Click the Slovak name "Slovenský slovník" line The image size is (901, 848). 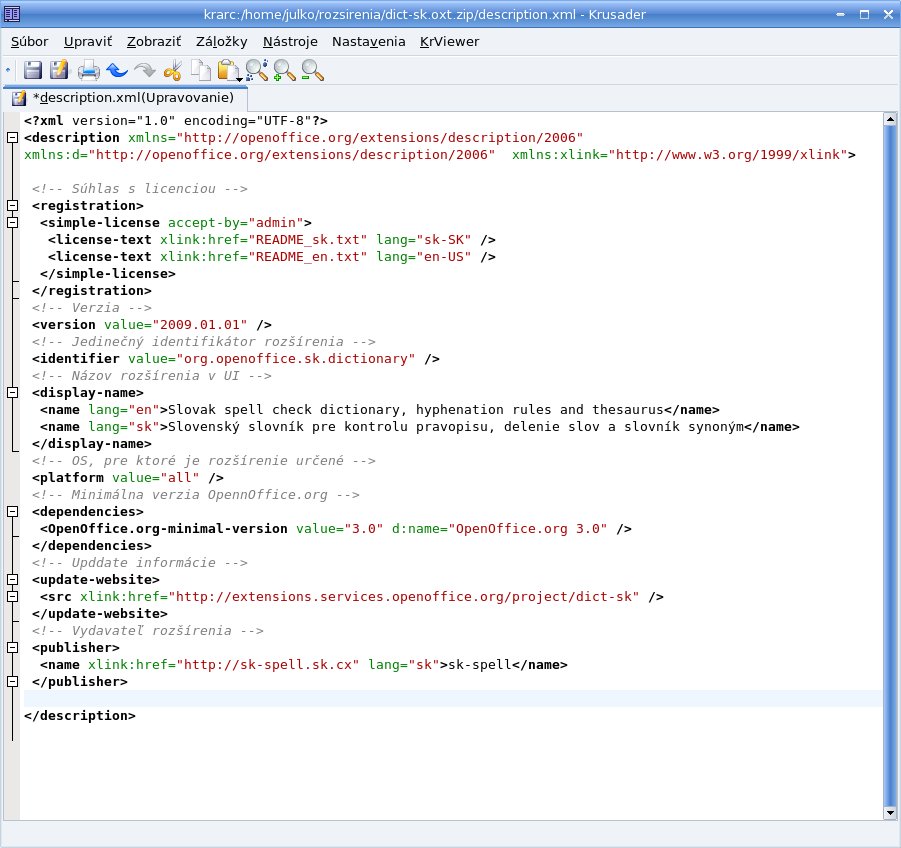pyautogui.click(x=419, y=427)
